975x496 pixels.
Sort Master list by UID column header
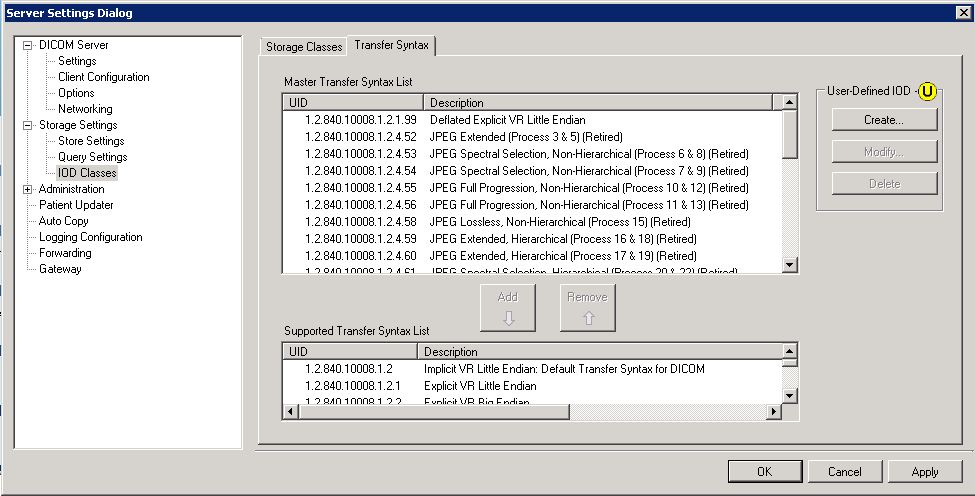(x=353, y=102)
